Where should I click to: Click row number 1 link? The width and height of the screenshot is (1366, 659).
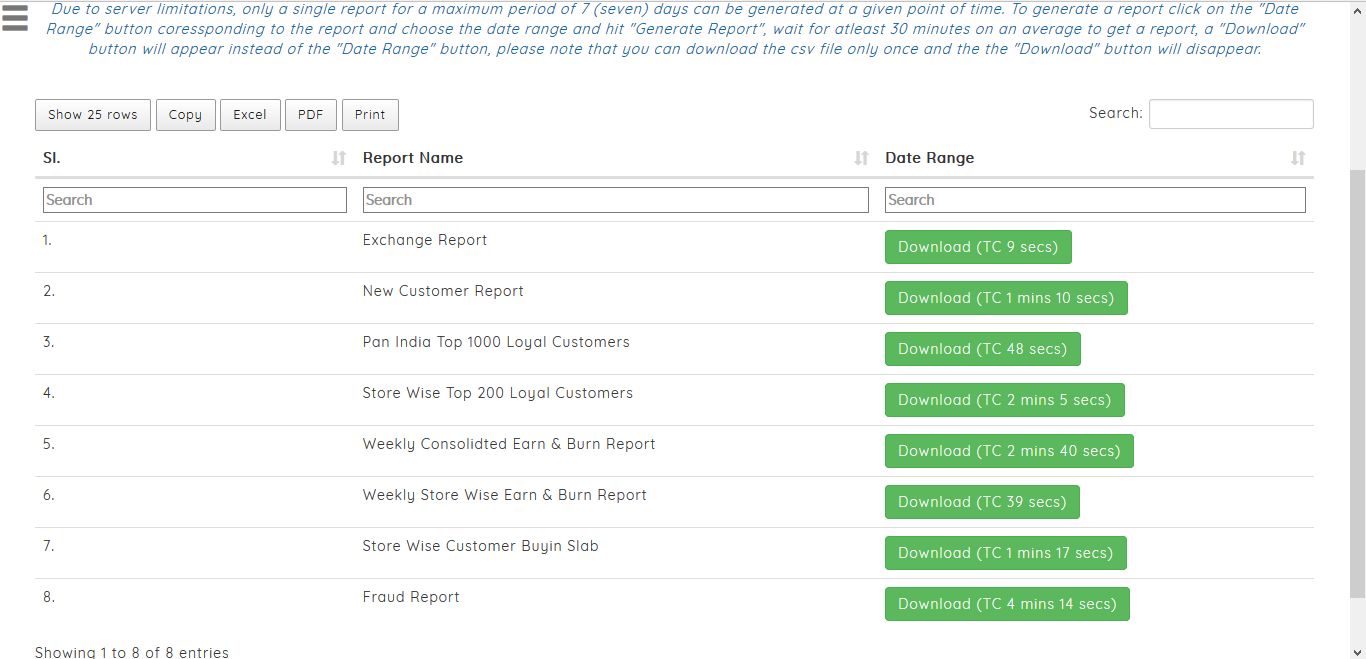47,240
